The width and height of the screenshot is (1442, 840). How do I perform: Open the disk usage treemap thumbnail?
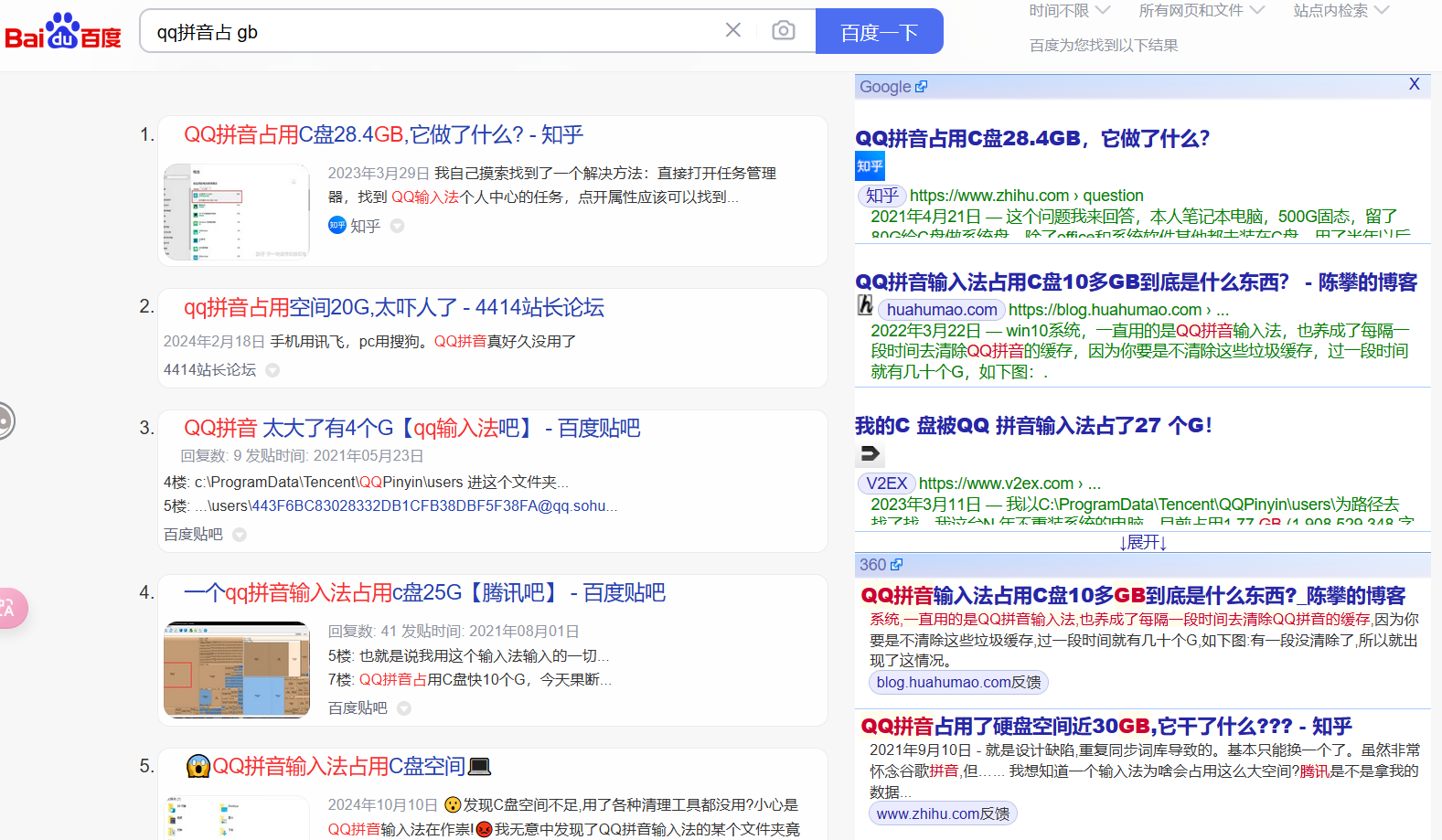click(x=237, y=670)
